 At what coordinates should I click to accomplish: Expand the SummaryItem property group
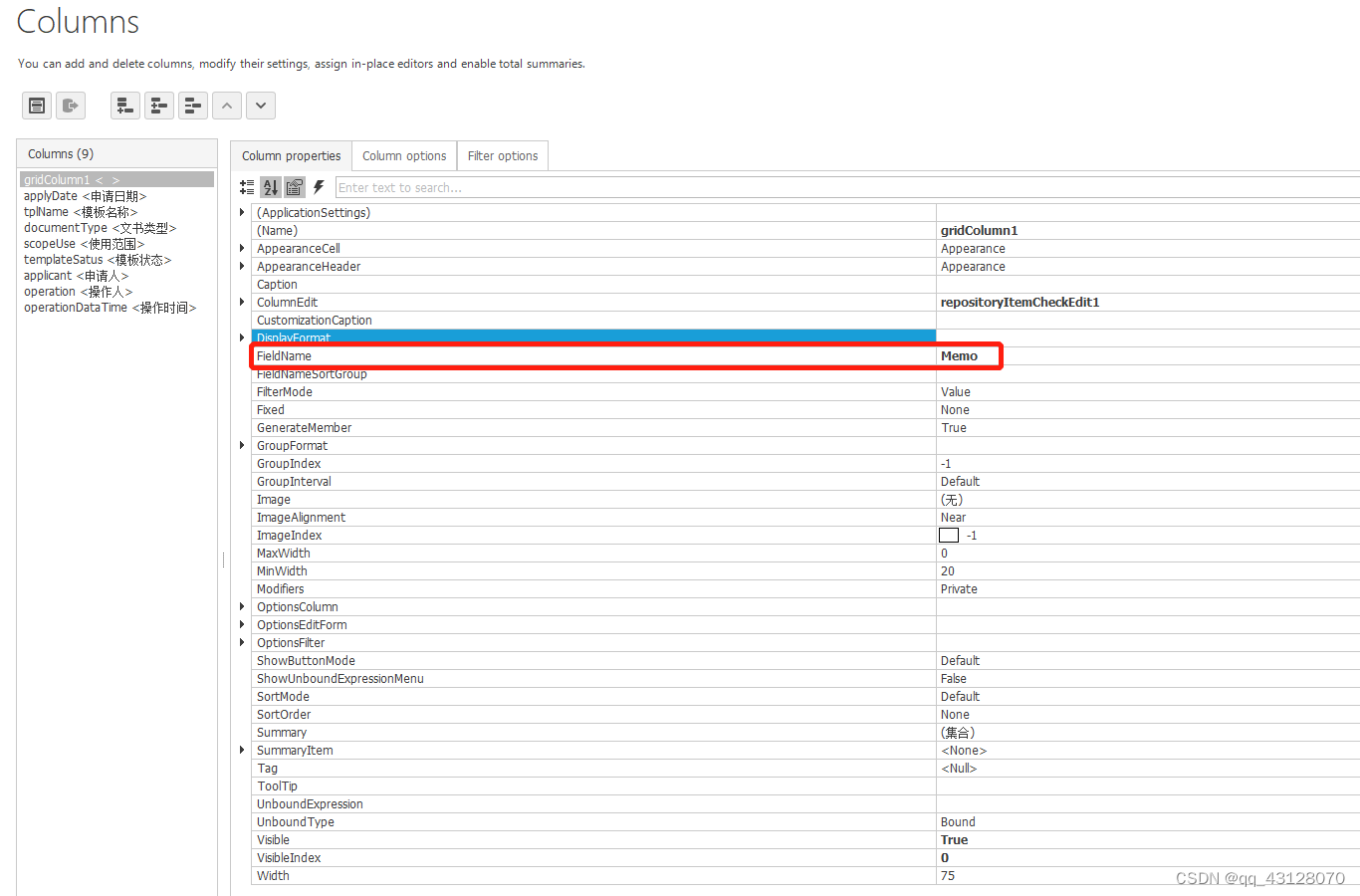(x=241, y=750)
